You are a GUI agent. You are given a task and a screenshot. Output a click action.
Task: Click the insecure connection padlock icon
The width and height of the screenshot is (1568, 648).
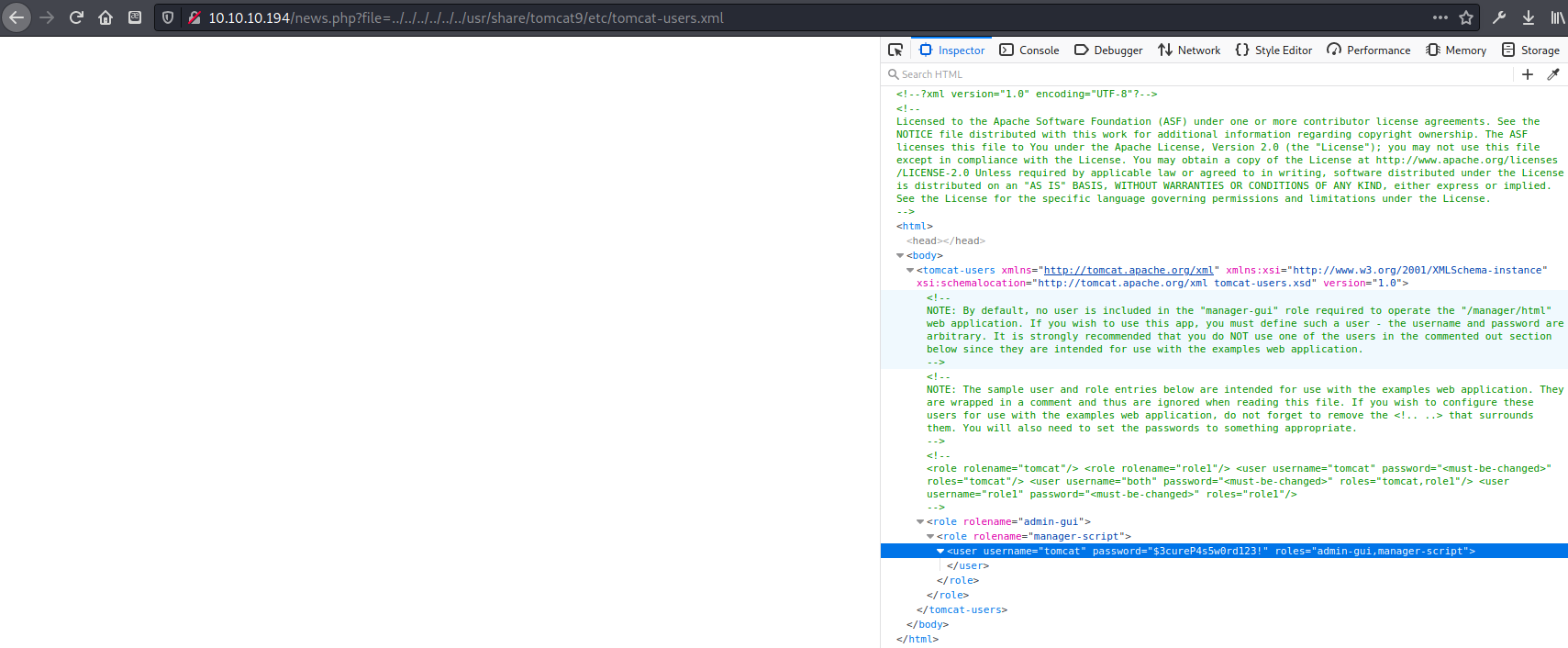pos(194,17)
